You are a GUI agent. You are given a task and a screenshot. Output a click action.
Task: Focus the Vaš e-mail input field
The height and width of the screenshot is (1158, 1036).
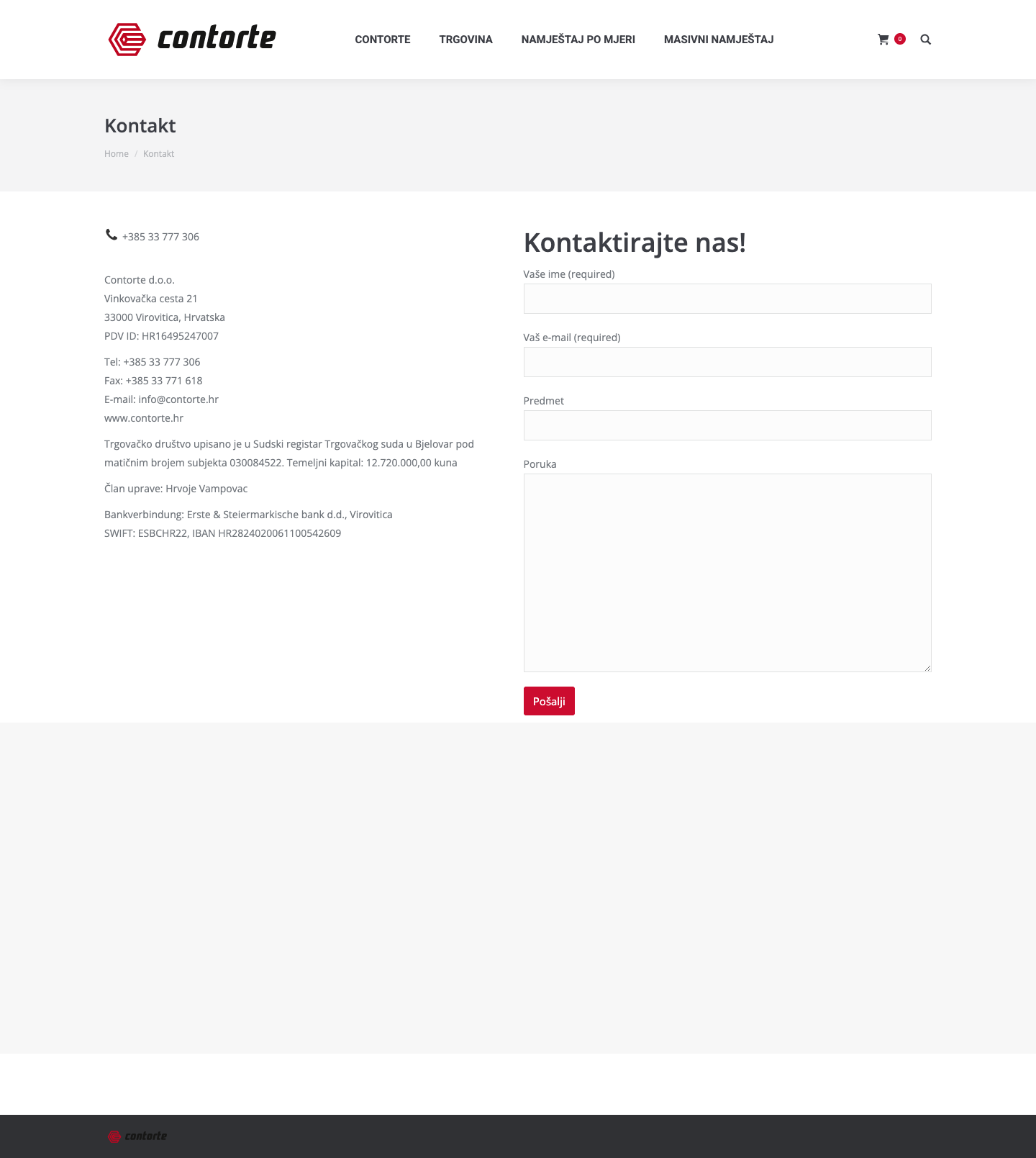coord(727,362)
